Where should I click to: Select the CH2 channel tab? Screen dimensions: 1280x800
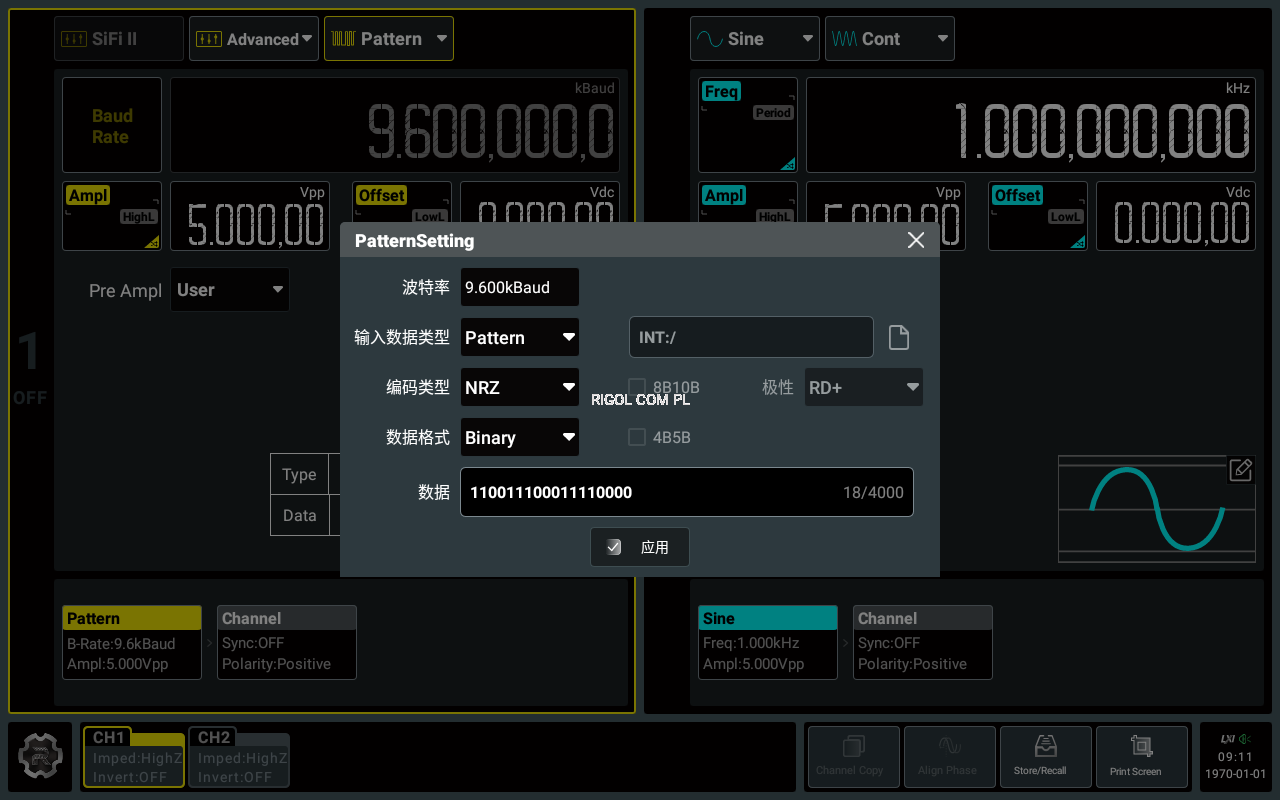(x=238, y=758)
